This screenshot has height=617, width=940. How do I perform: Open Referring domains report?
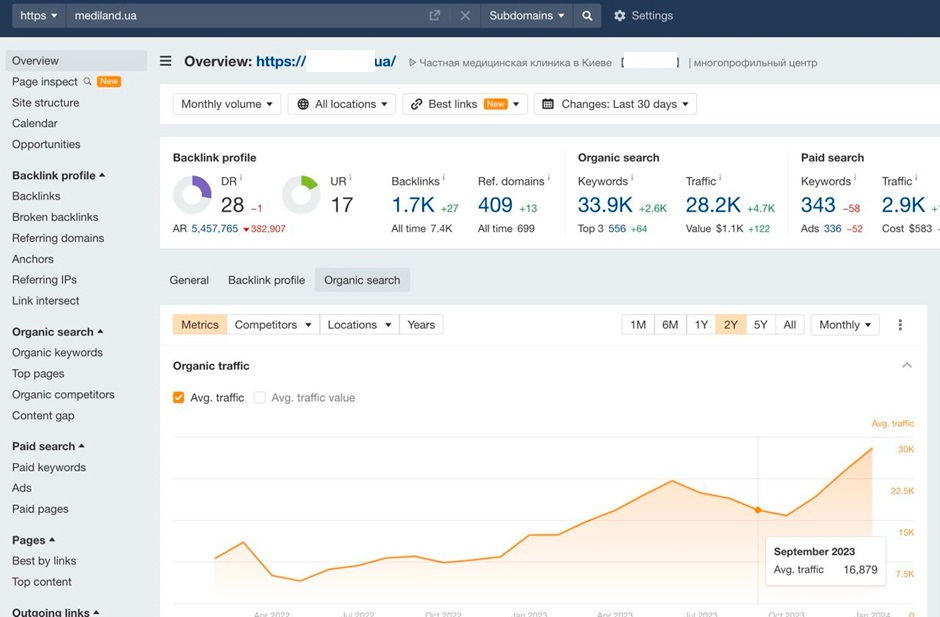pos(58,238)
